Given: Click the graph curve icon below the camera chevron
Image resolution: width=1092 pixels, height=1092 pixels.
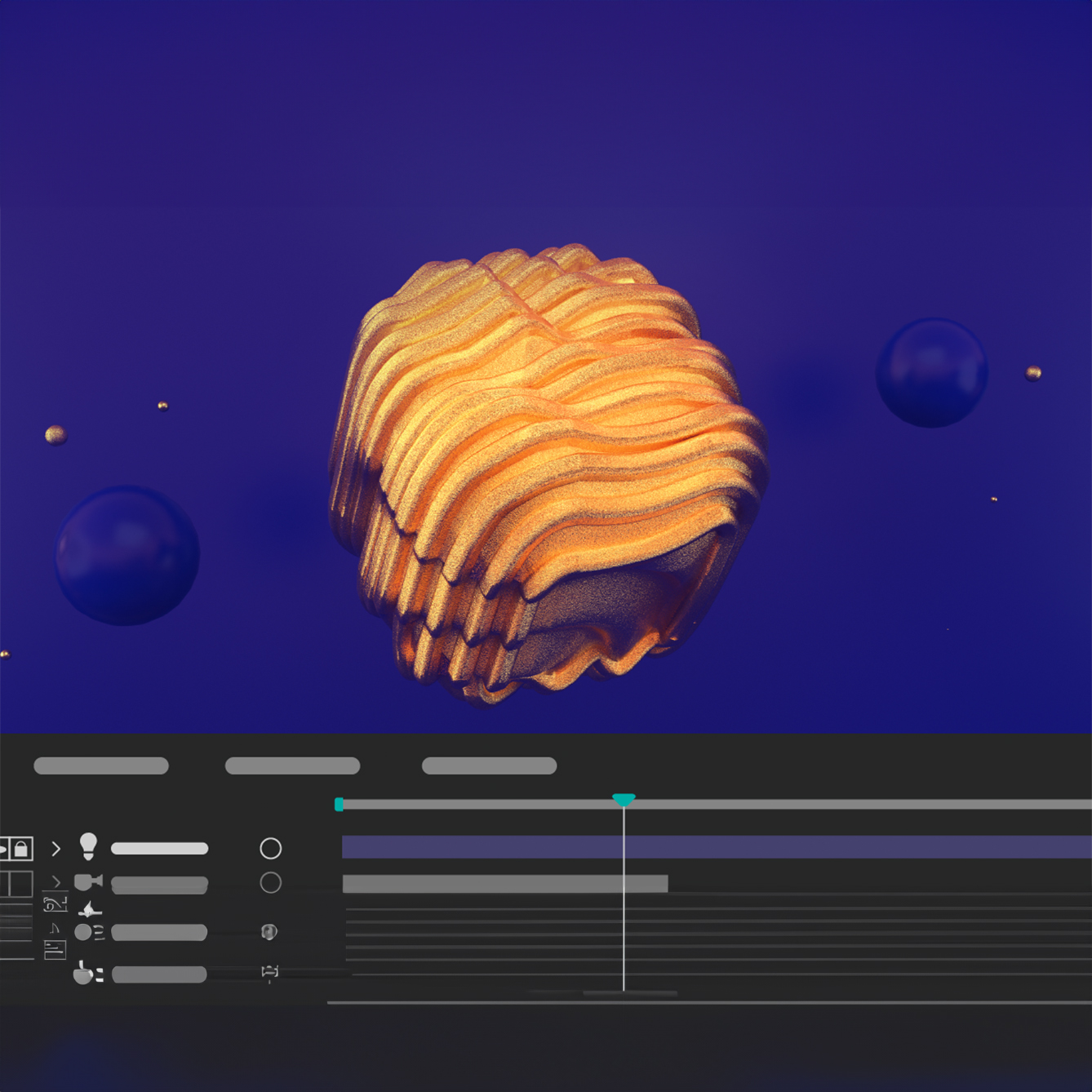Looking at the screenshot, I should click(55, 904).
